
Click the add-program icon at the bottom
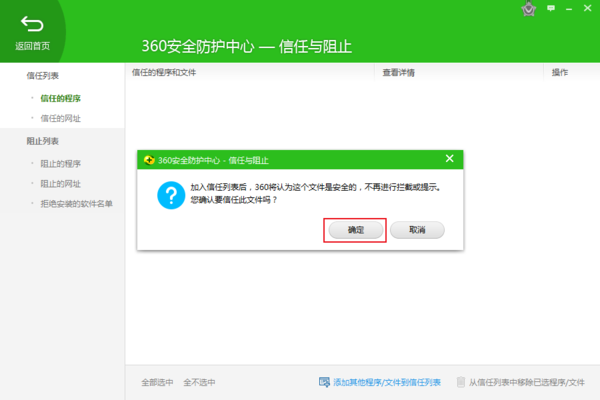[x=324, y=382]
